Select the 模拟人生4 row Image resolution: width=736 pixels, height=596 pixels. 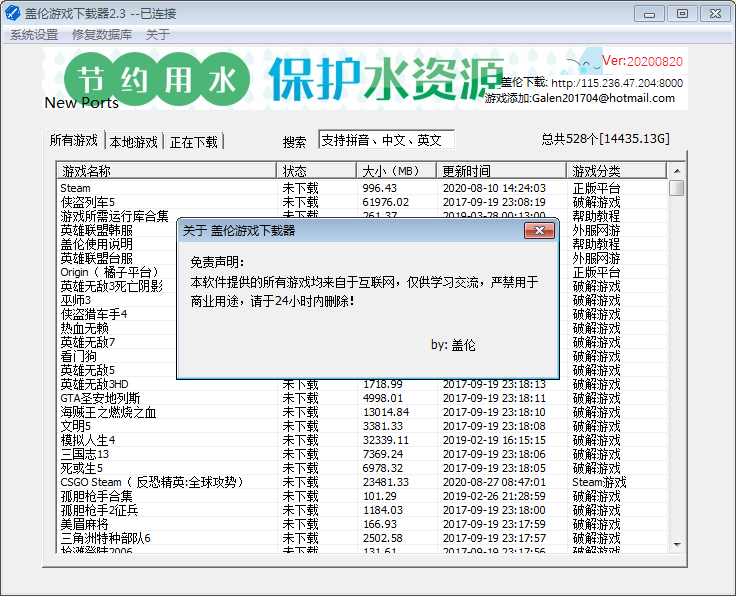point(362,440)
